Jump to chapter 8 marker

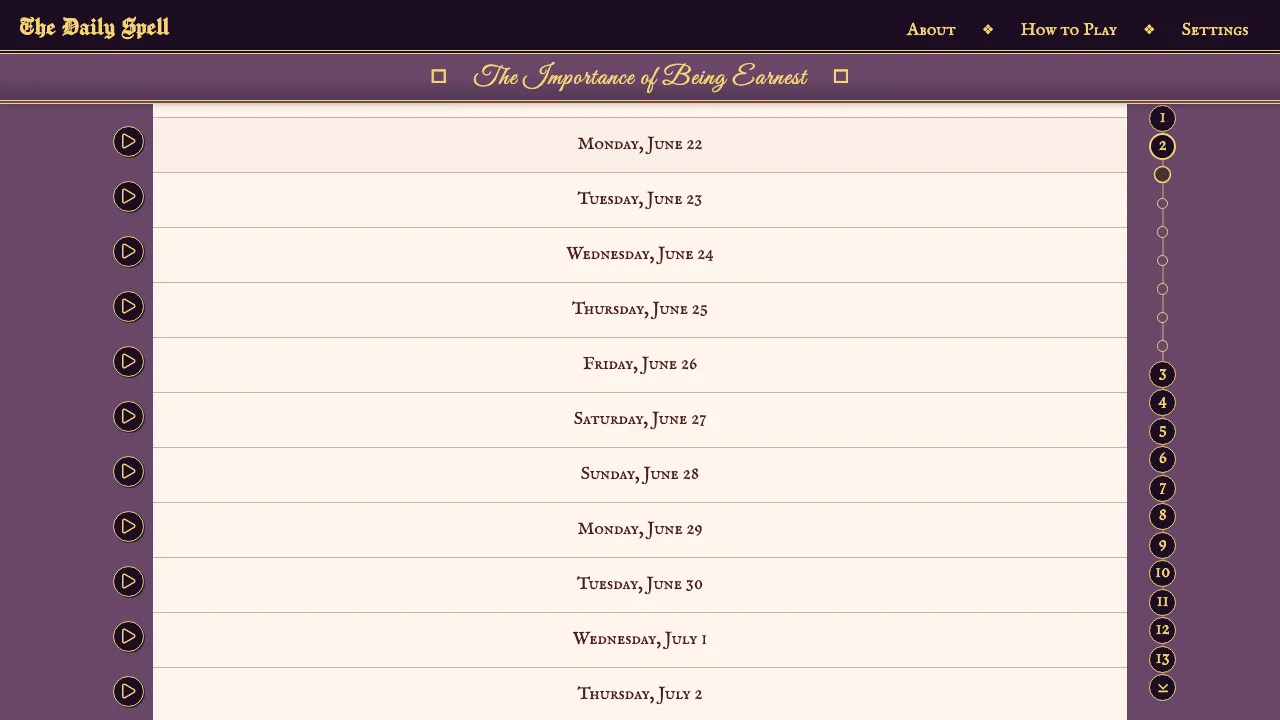[1162, 517]
